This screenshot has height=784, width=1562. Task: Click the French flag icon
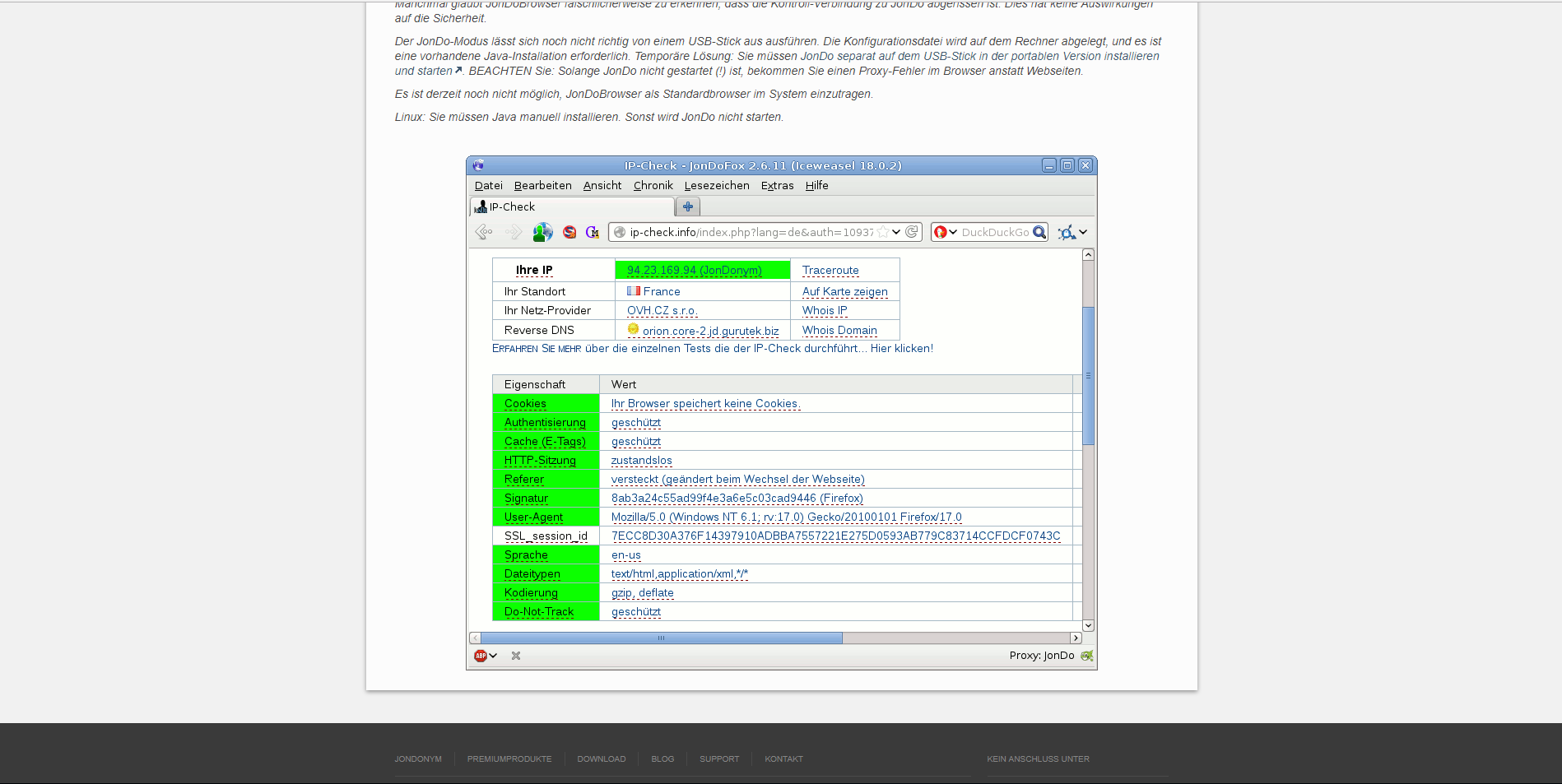(x=634, y=291)
